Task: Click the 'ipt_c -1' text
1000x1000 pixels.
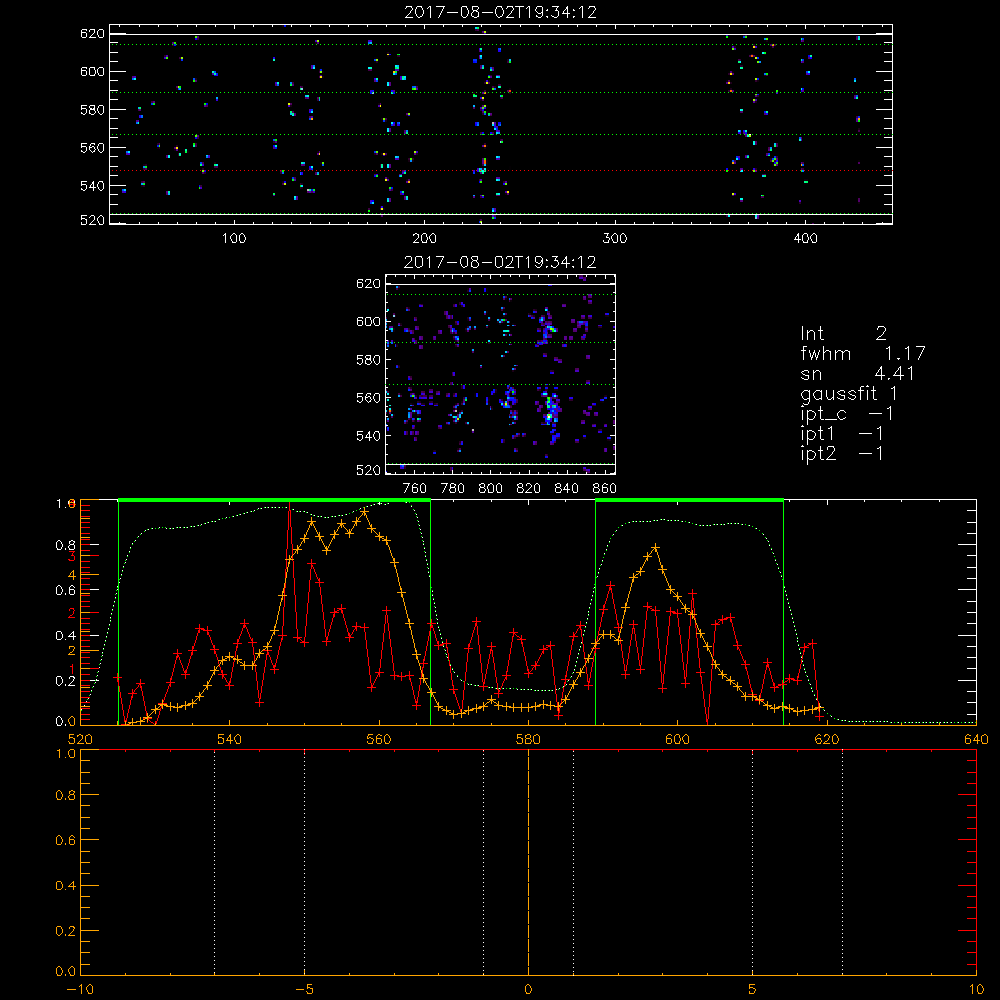Action: coord(847,415)
